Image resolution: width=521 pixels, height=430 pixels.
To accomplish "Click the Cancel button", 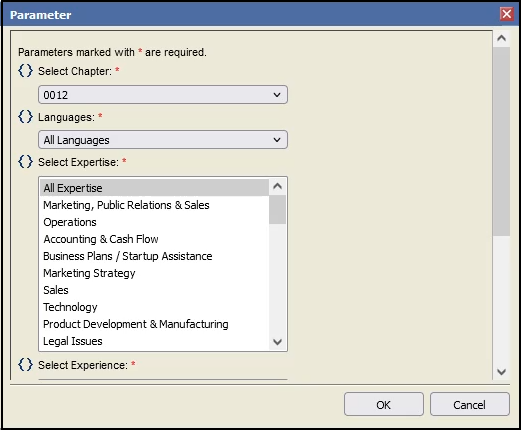I will [x=469, y=404].
